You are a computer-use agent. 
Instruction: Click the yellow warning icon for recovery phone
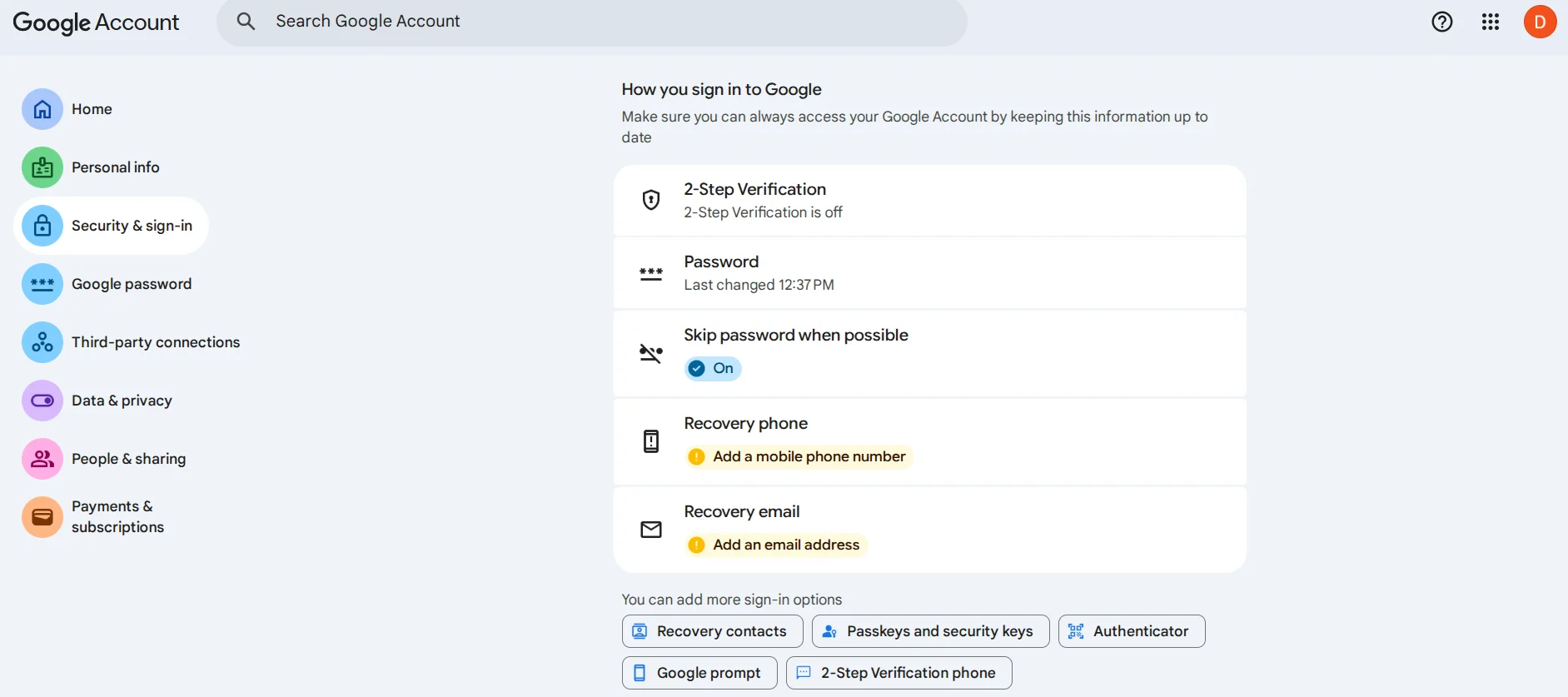point(697,456)
